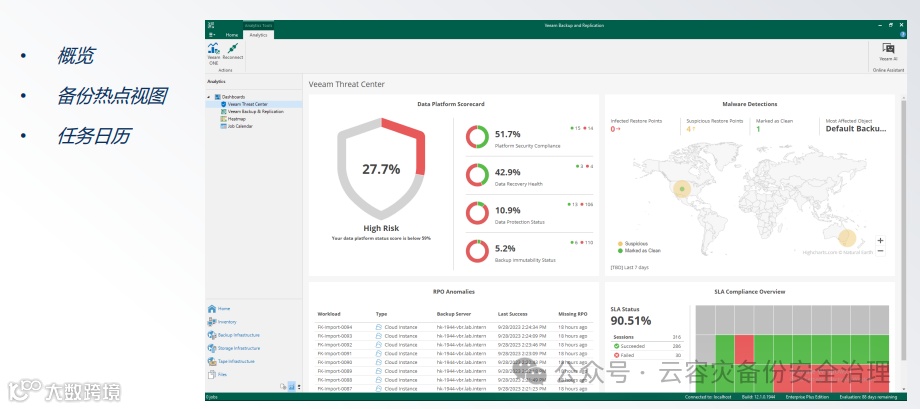Select the FK-Import-0087 workload row

(455, 388)
